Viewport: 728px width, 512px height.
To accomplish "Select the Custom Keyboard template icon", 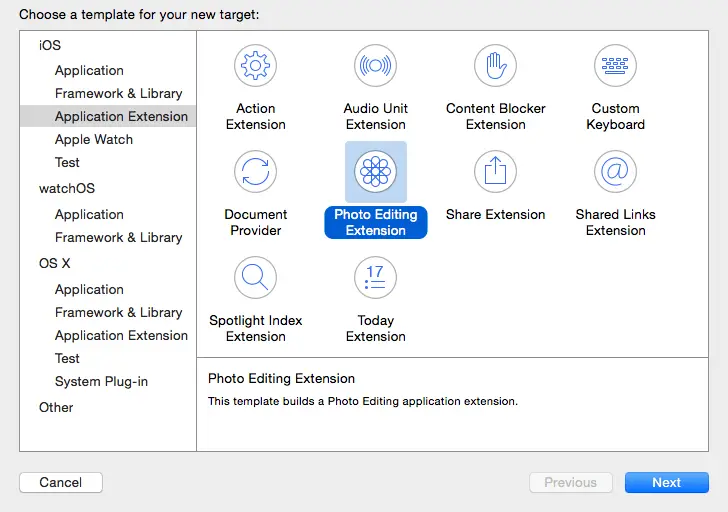I will coord(615,66).
